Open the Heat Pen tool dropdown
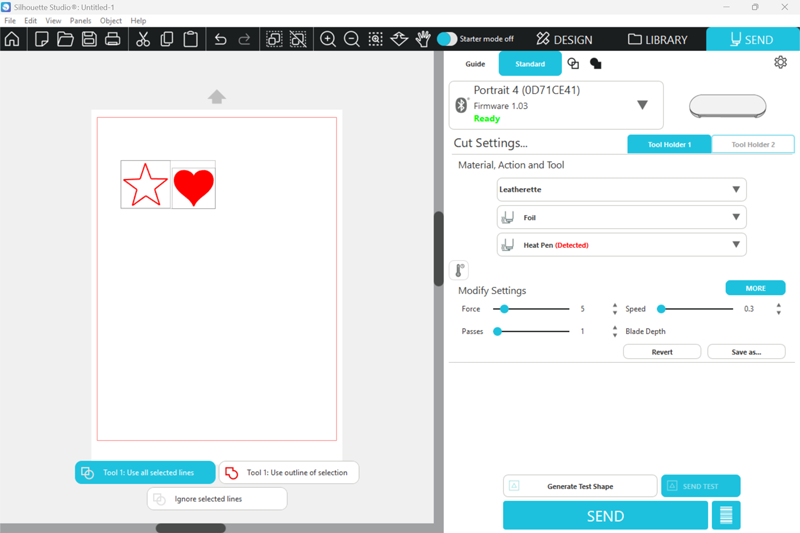 click(x=621, y=245)
